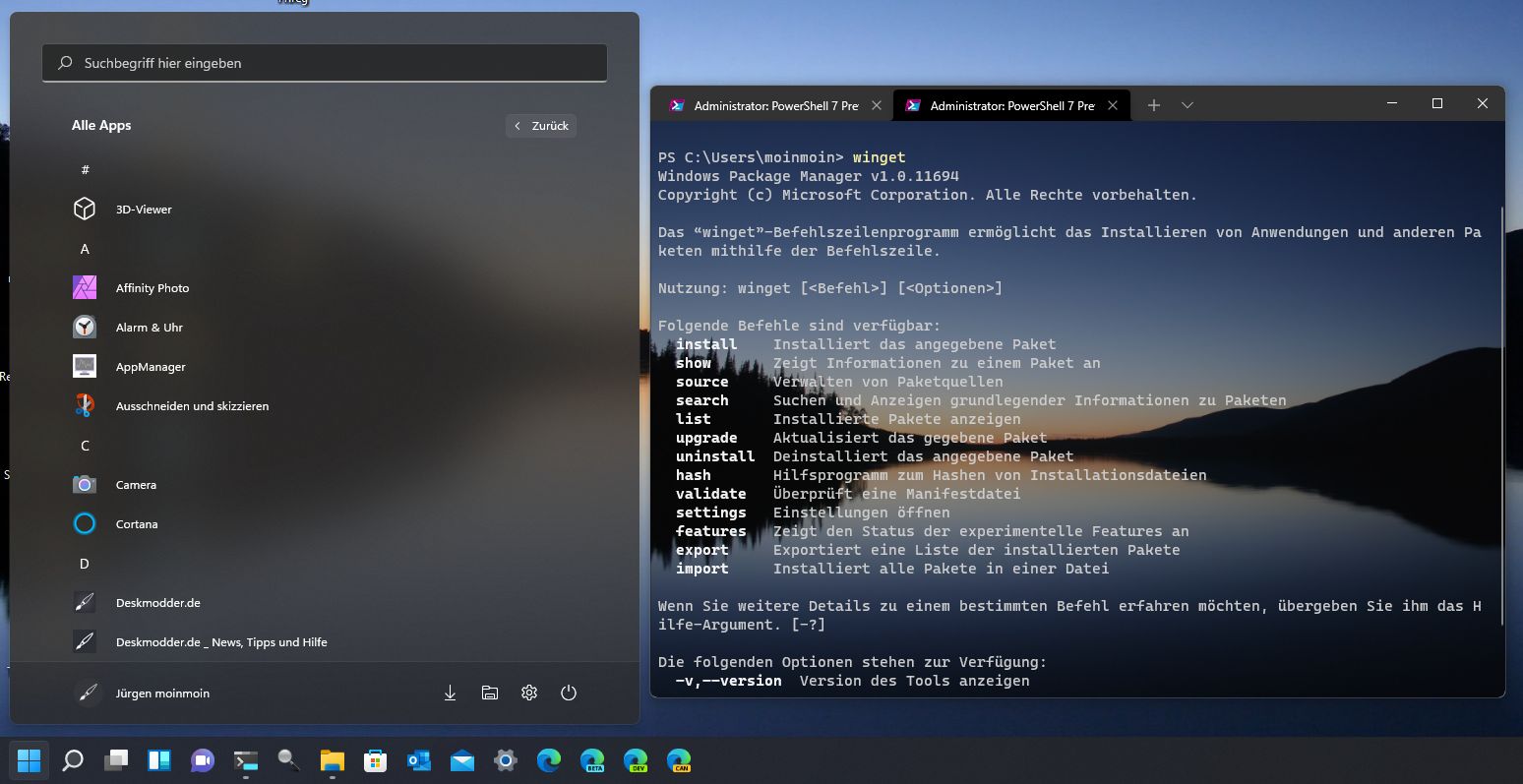The height and width of the screenshot is (784, 1523).
Task: Open user account Jürgen moinmoin
Action: pyautogui.click(x=142, y=693)
